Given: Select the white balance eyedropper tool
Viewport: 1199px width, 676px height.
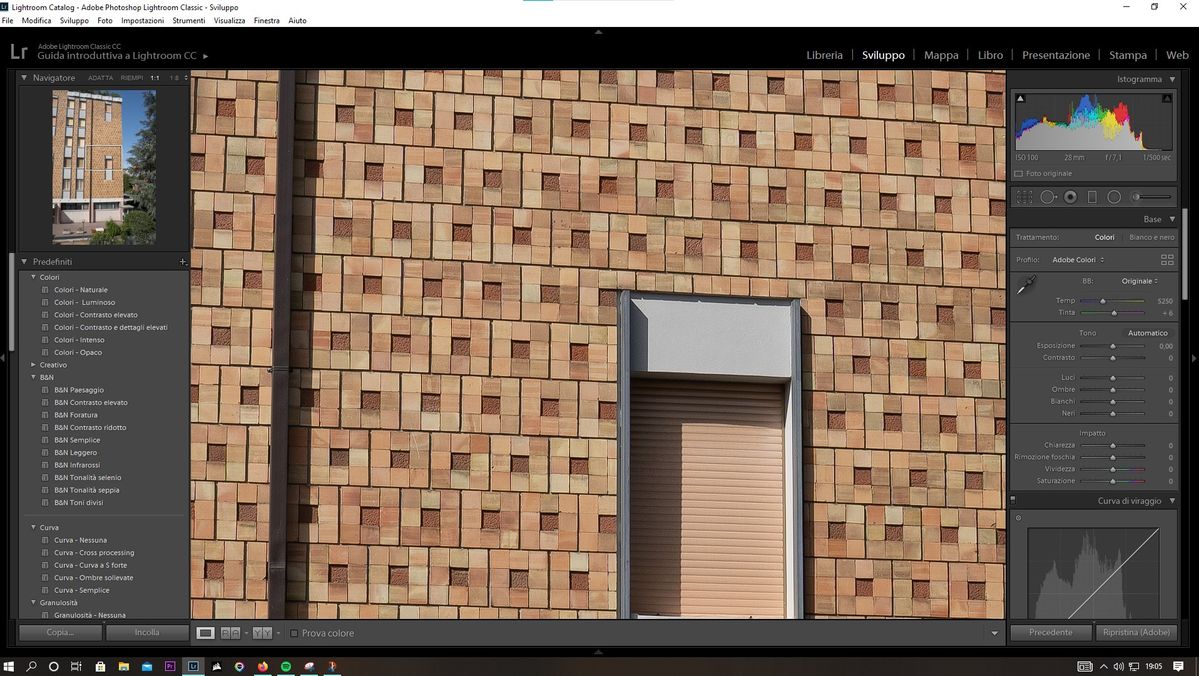Looking at the screenshot, I should click(x=1025, y=287).
